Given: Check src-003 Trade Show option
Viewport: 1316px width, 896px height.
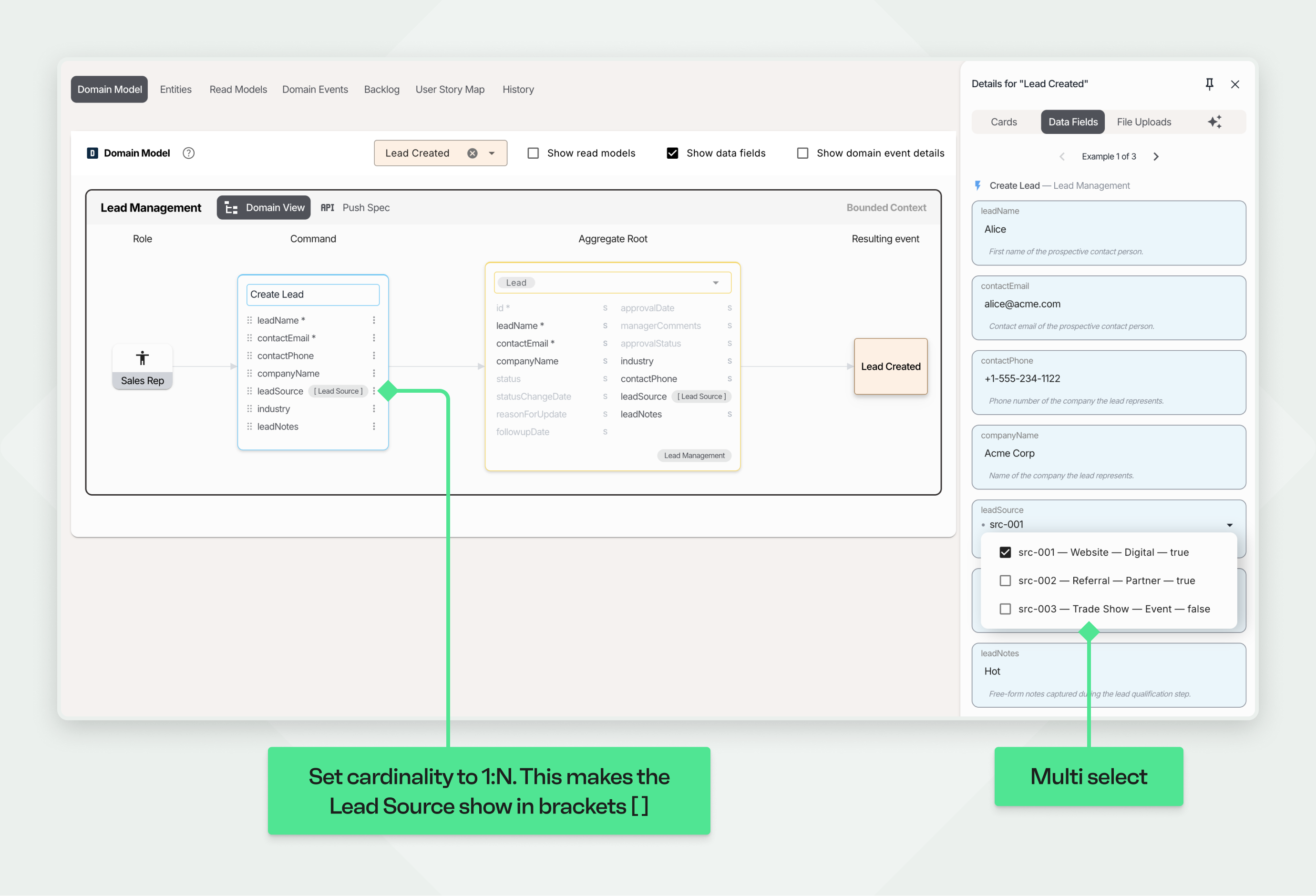Looking at the screenshot, I should [x=1005, y=609].
